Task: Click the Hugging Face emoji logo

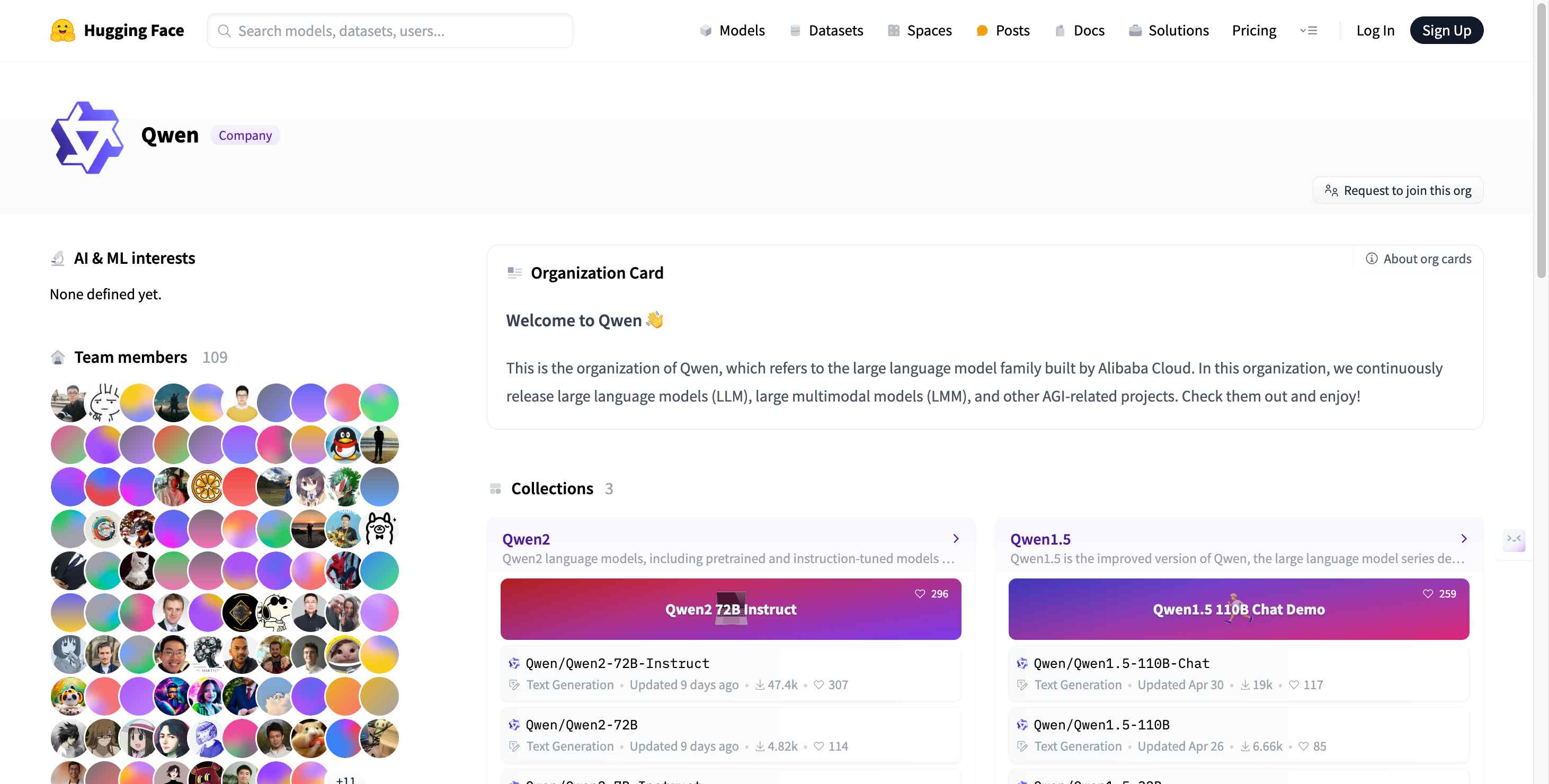Action: click(63, 30)
